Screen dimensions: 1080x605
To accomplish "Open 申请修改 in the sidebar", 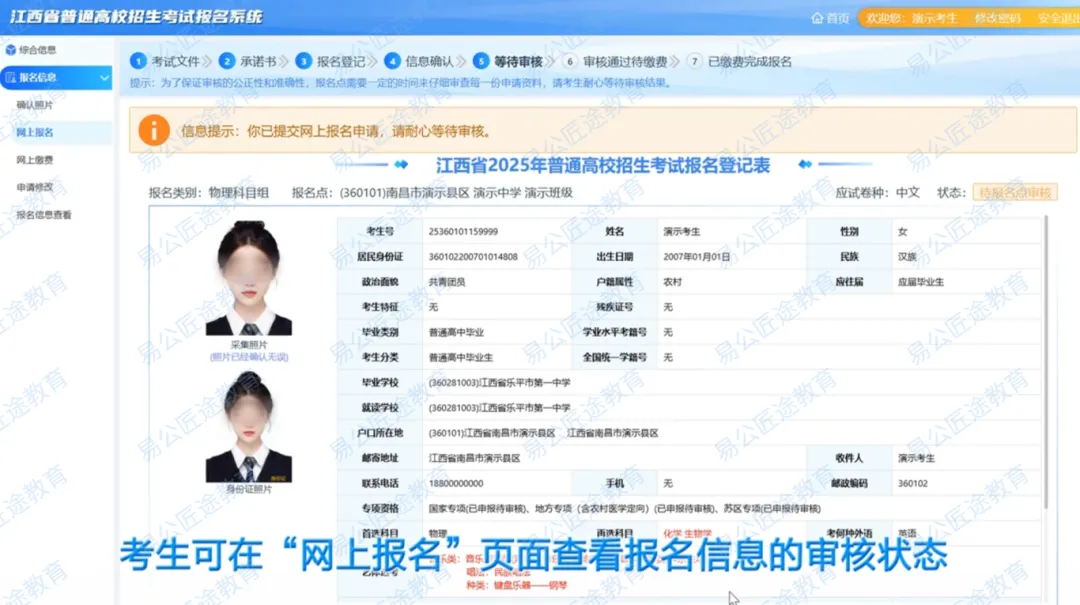I will tap(34, 187).
